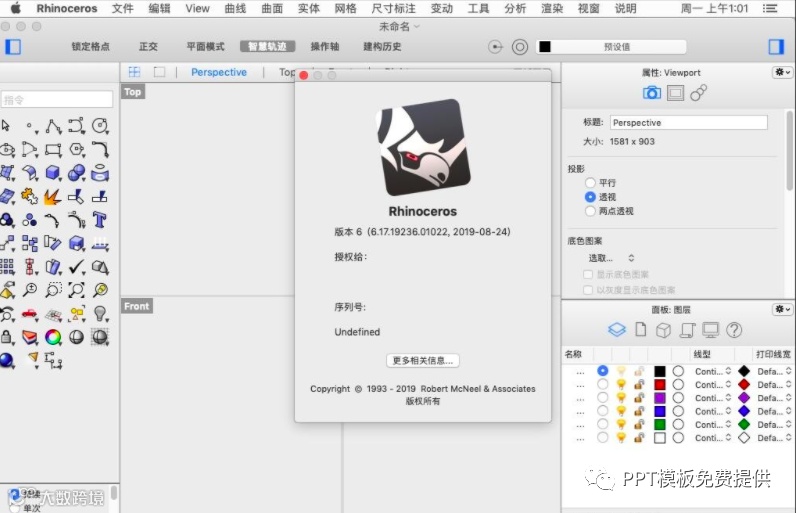796x513 pixels.
Task: Select the arrow pointer selection tool
Action: click(x=6, y=125)
